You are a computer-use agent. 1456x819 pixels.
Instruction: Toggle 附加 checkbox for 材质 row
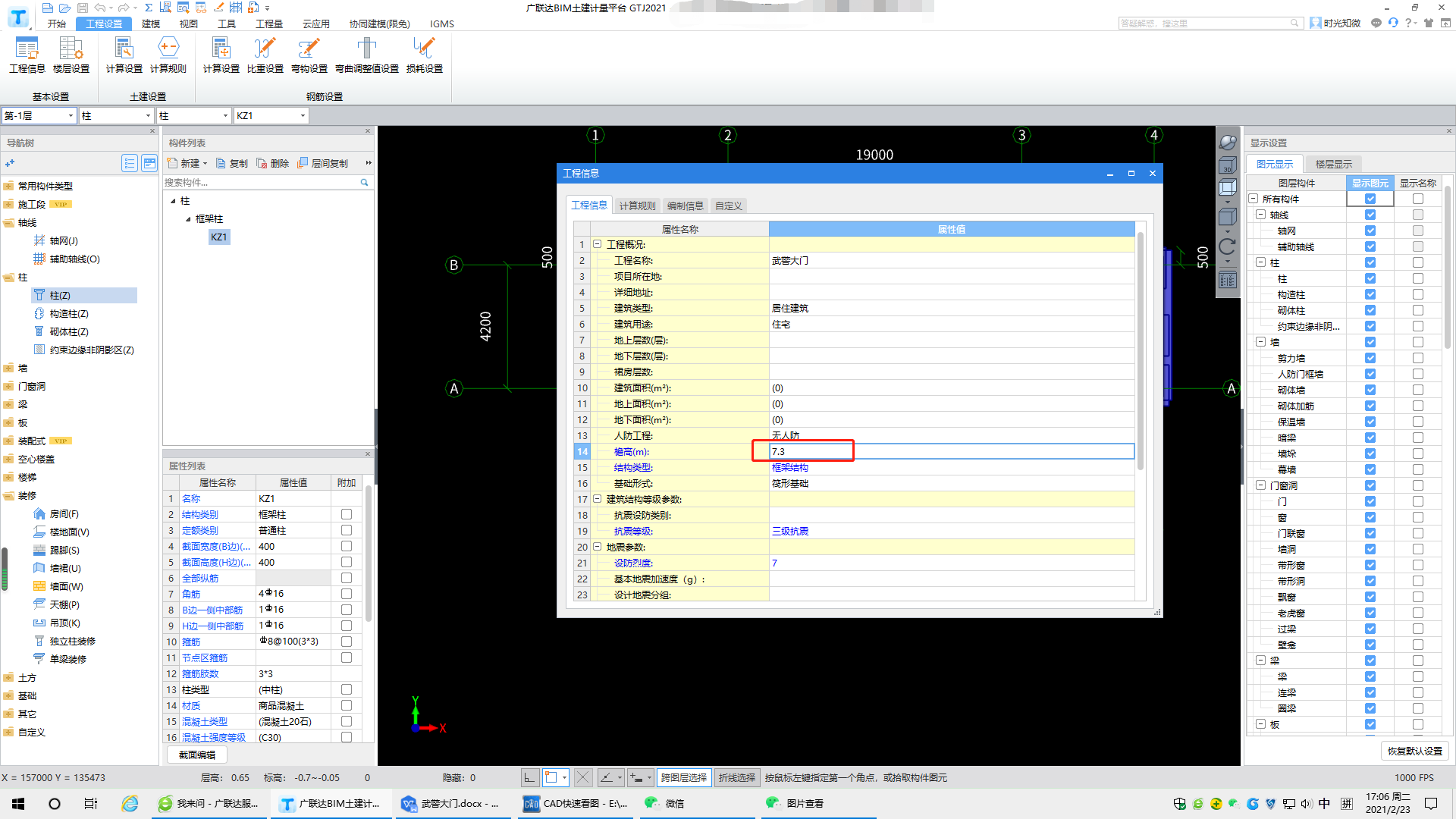coord(347,705)
